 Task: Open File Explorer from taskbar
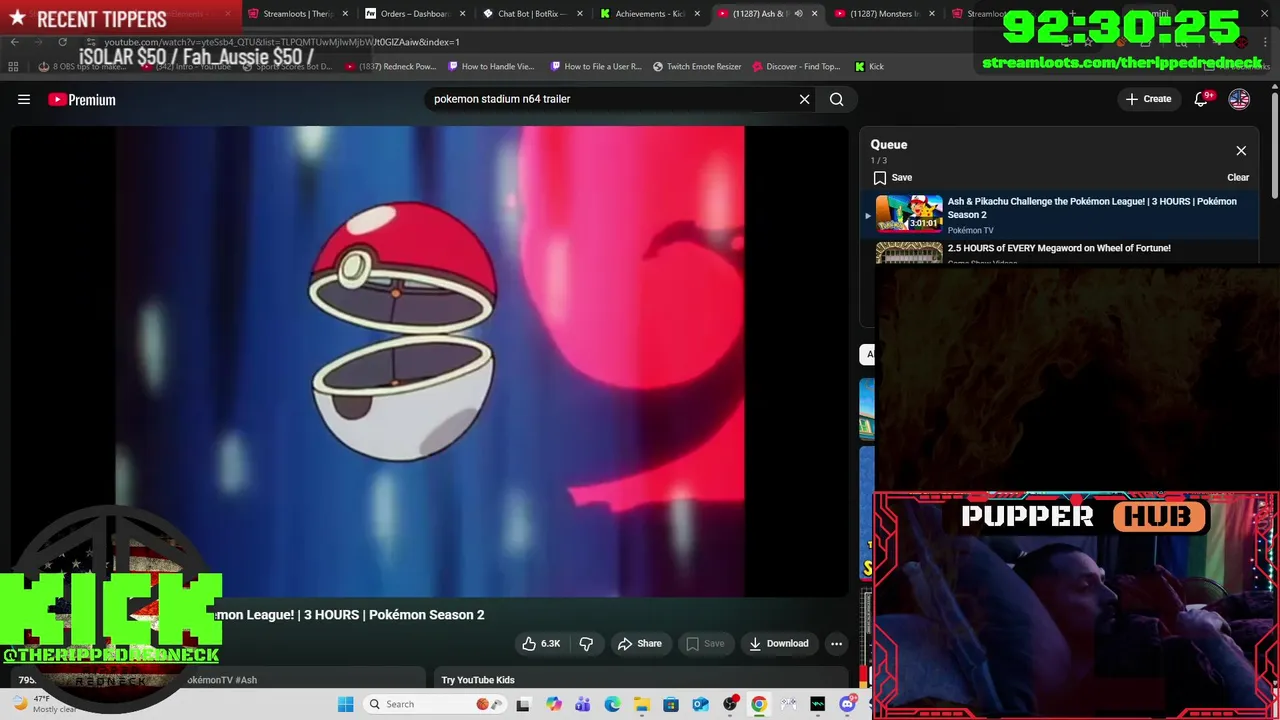642,704
